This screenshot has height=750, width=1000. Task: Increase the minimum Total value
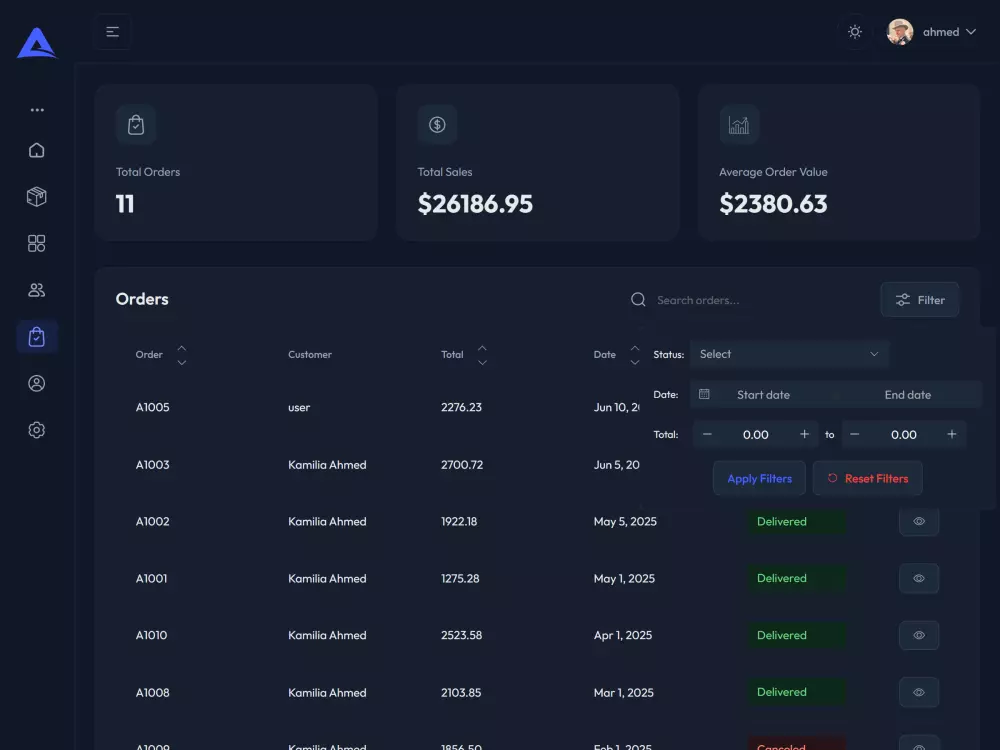(804, 434)
